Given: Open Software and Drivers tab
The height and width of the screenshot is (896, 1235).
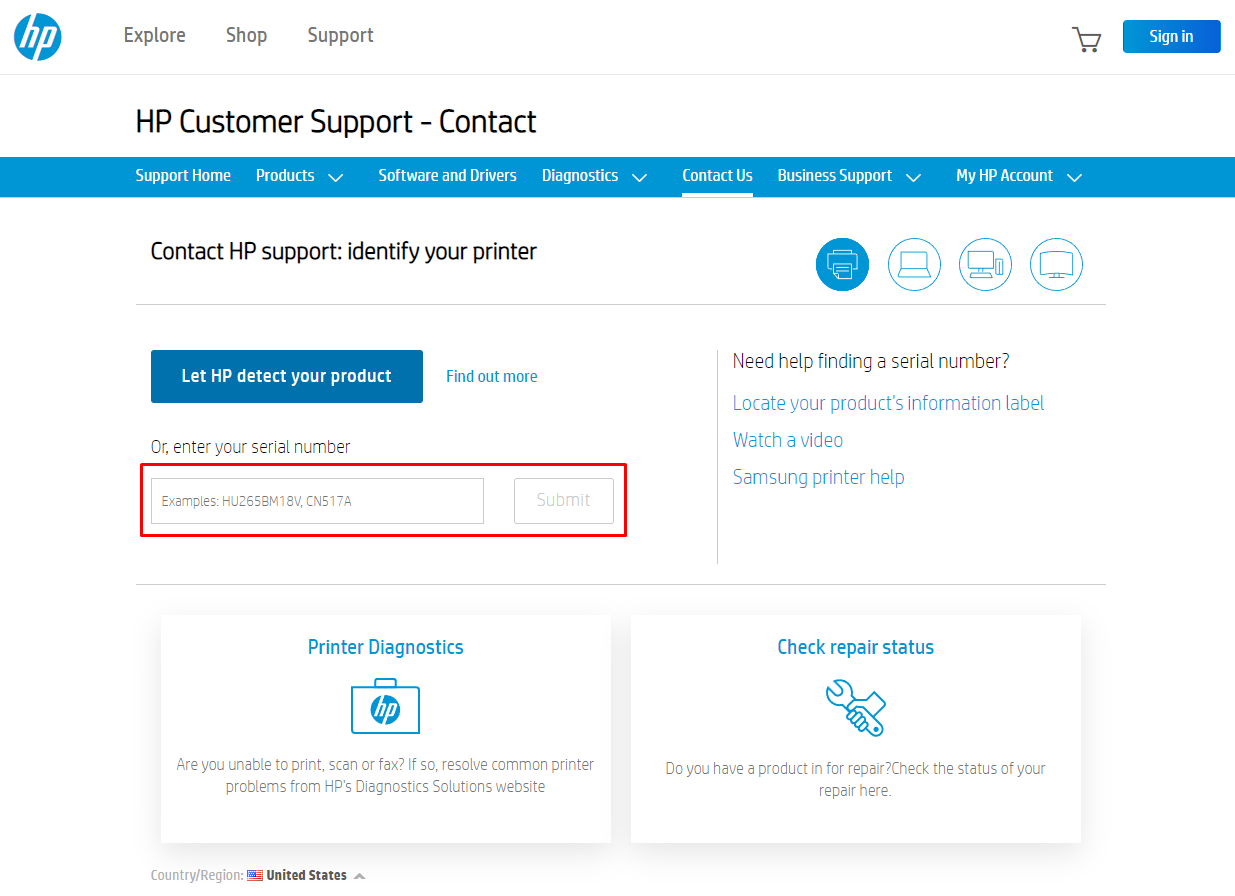Looking at the screenshot, I should (x=447, y=176).
